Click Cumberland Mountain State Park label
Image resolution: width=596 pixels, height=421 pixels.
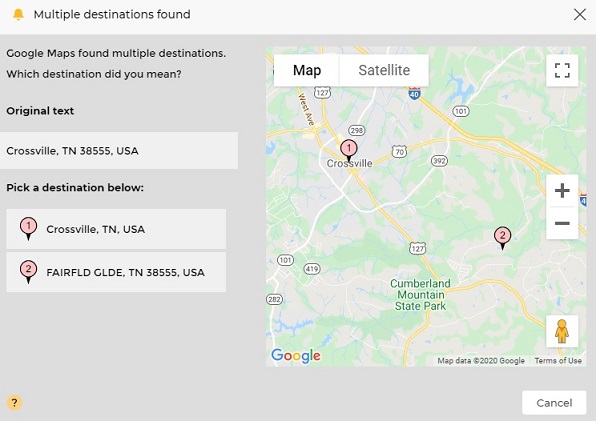[420, 294]
